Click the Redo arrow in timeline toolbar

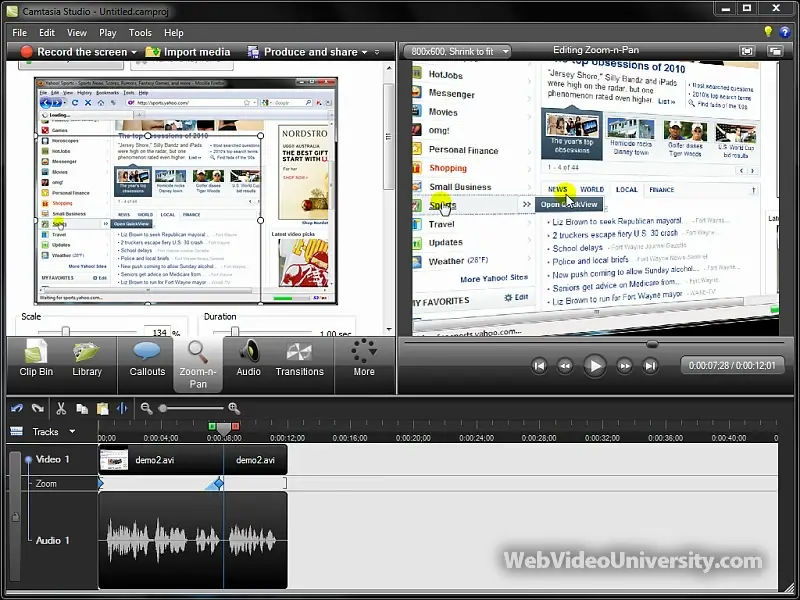click(37, 408)
